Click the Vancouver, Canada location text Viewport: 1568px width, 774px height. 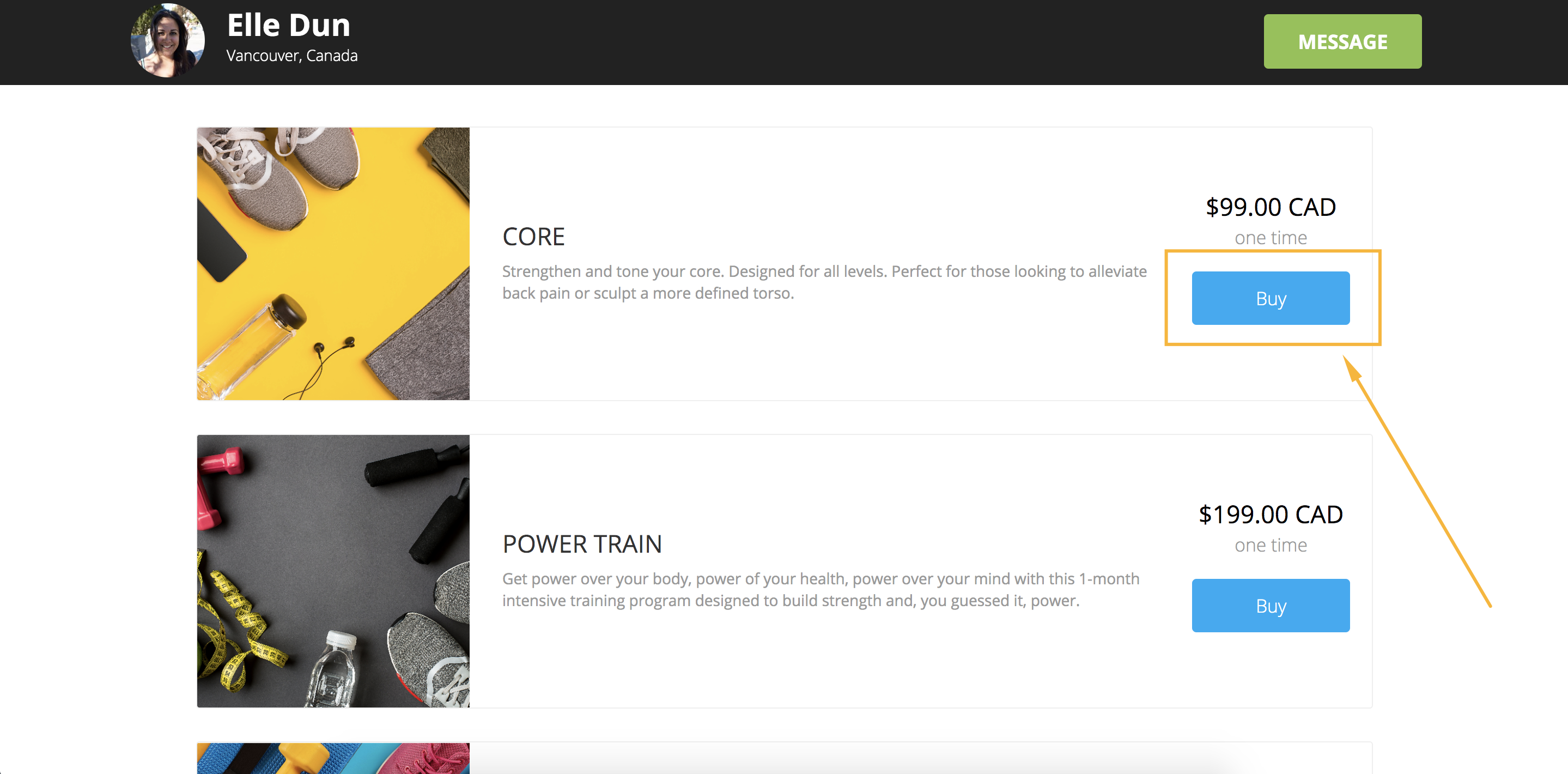click(x=291, y=56)
